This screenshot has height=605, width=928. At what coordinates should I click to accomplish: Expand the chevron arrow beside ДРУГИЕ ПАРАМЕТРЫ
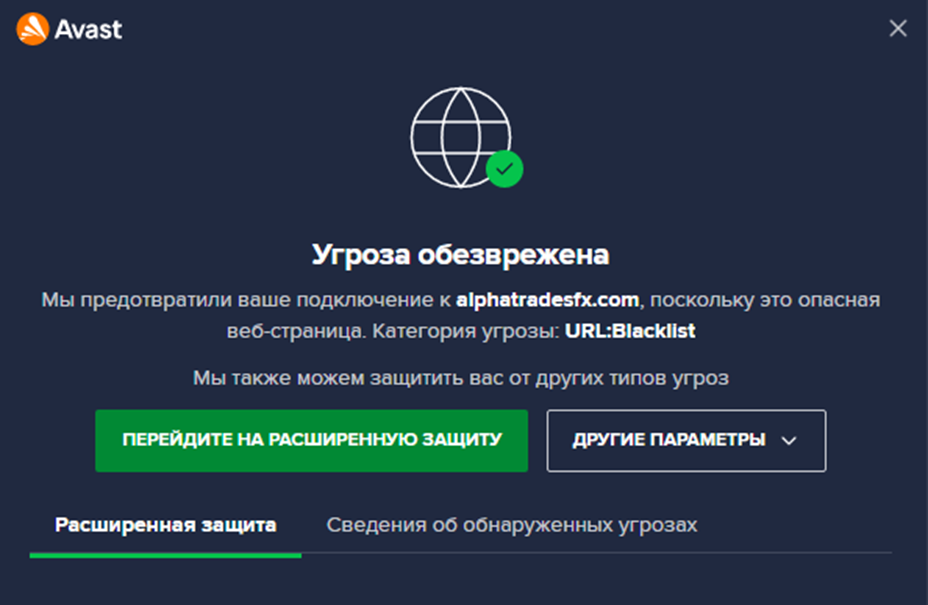click(x=789, y=440)
